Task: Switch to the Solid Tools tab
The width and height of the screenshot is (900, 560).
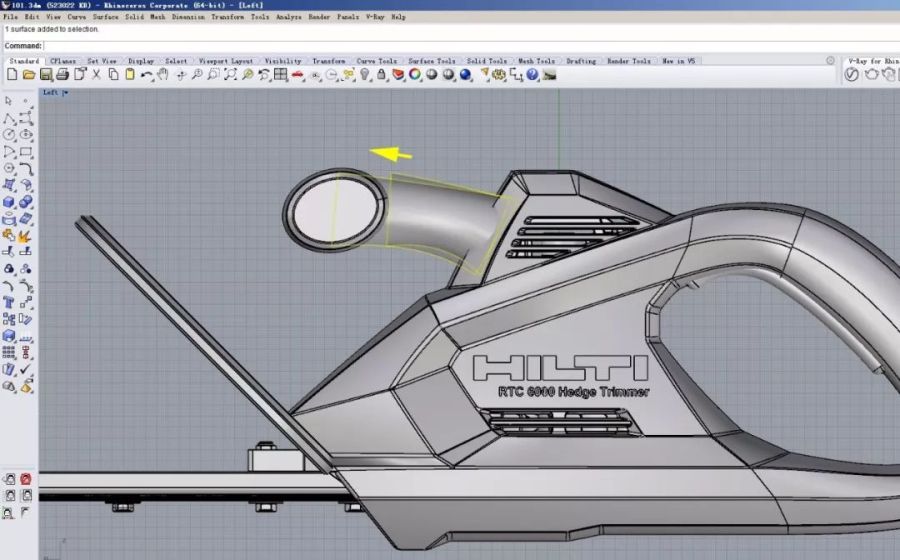Action: [x=487, y=61]
